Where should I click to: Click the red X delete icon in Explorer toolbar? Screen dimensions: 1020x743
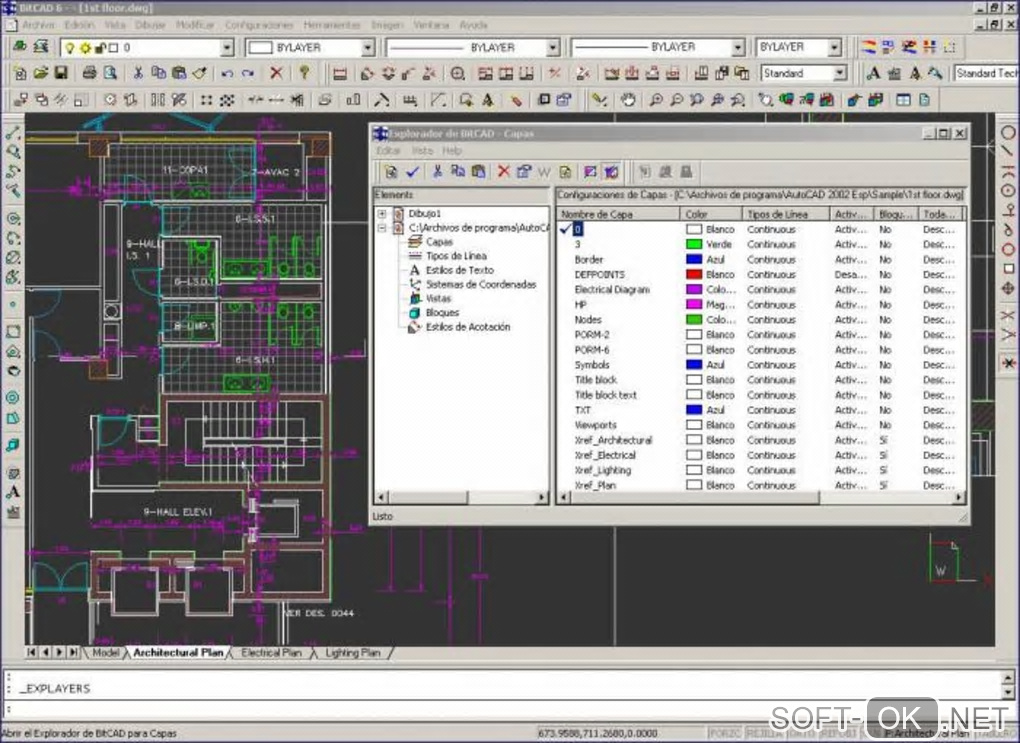[x=503, y=172]
